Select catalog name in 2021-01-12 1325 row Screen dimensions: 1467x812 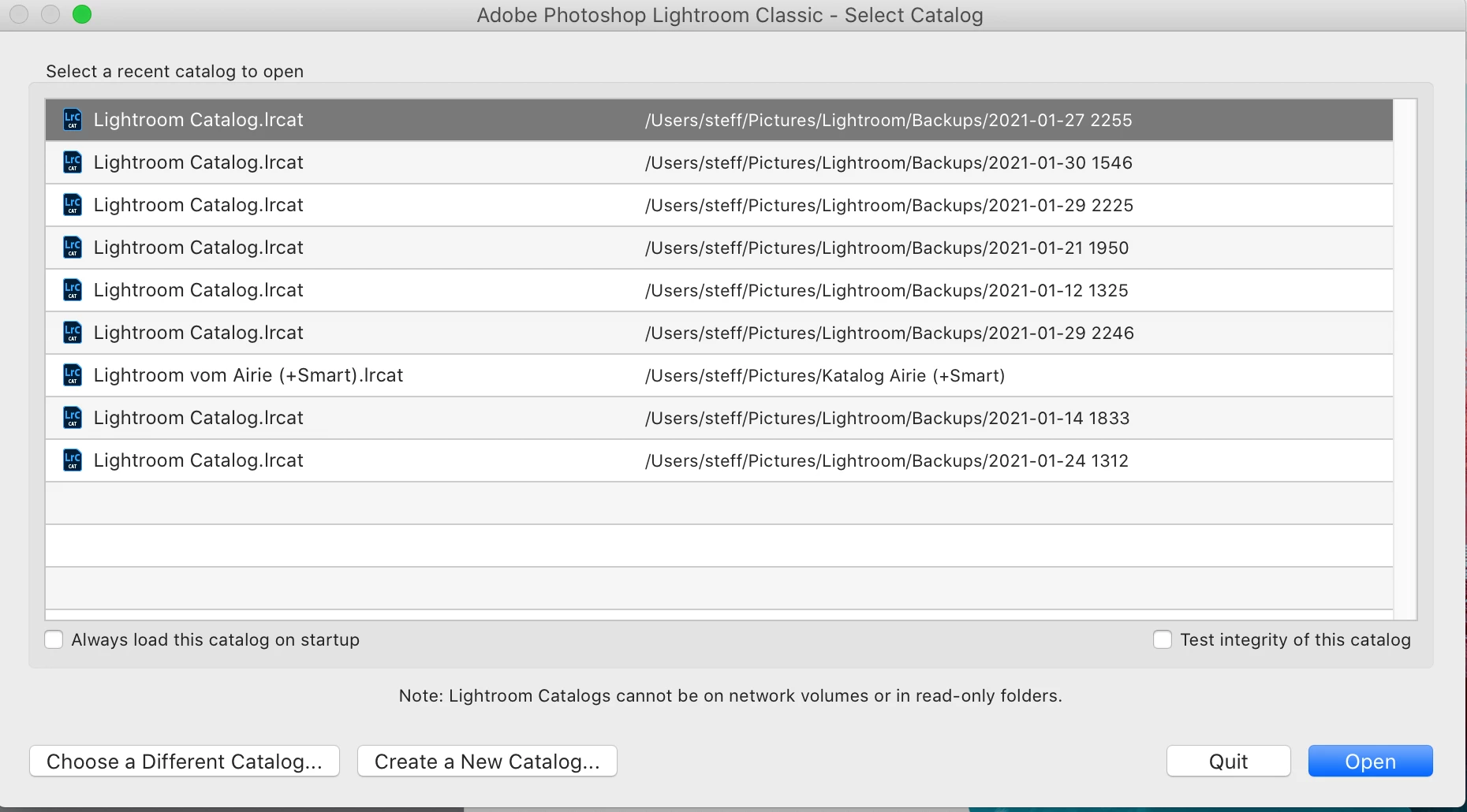[x=199, y=290]
